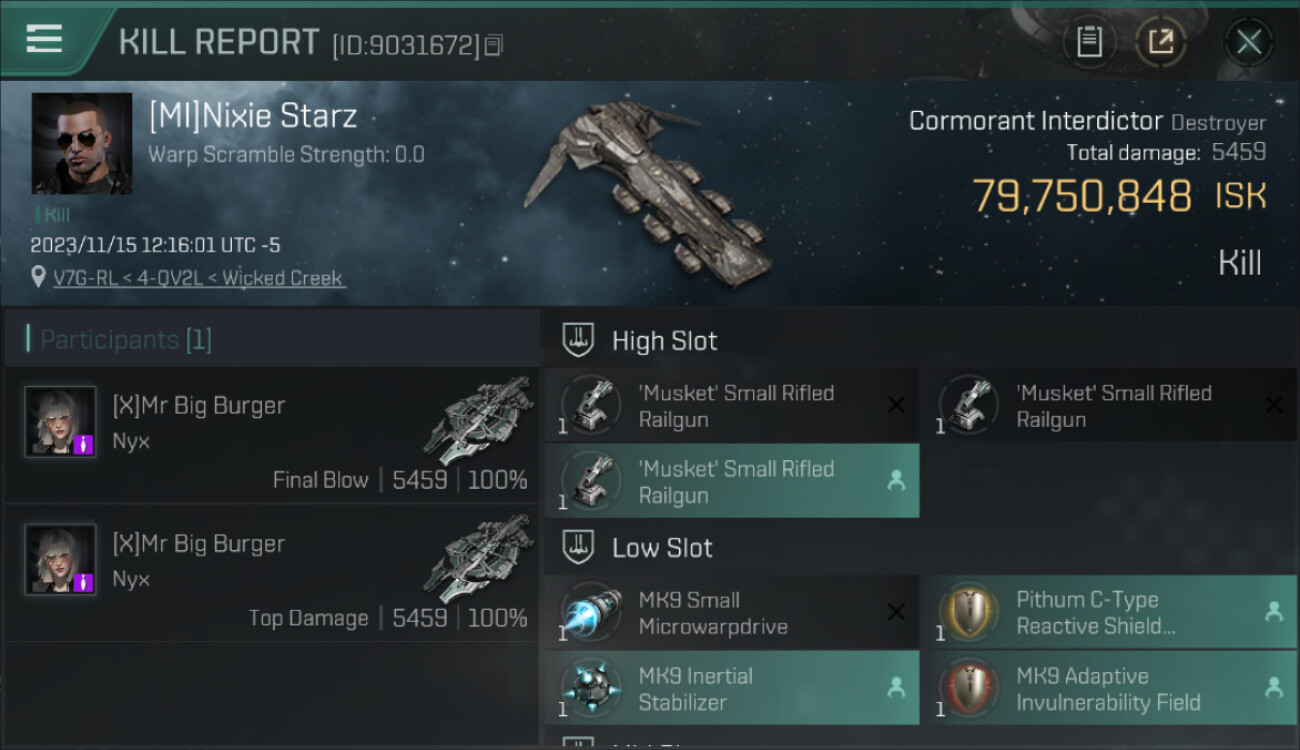This screenshot has height=750, width=1300.
Task: Click the MK9 Small Microwarpdrive icon
Action: coord(592,613)
